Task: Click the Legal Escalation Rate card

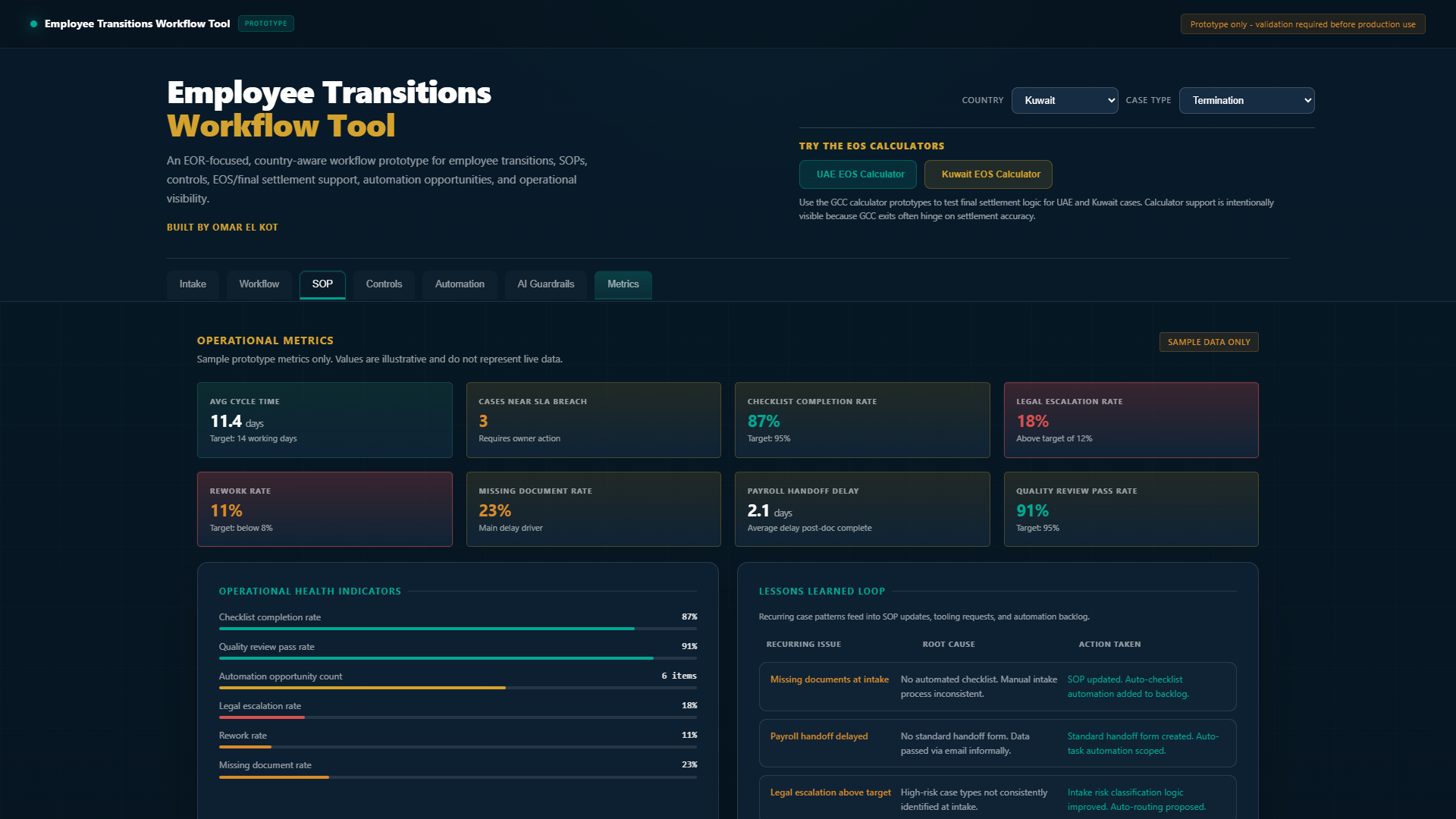Action: click(1131, 420)
